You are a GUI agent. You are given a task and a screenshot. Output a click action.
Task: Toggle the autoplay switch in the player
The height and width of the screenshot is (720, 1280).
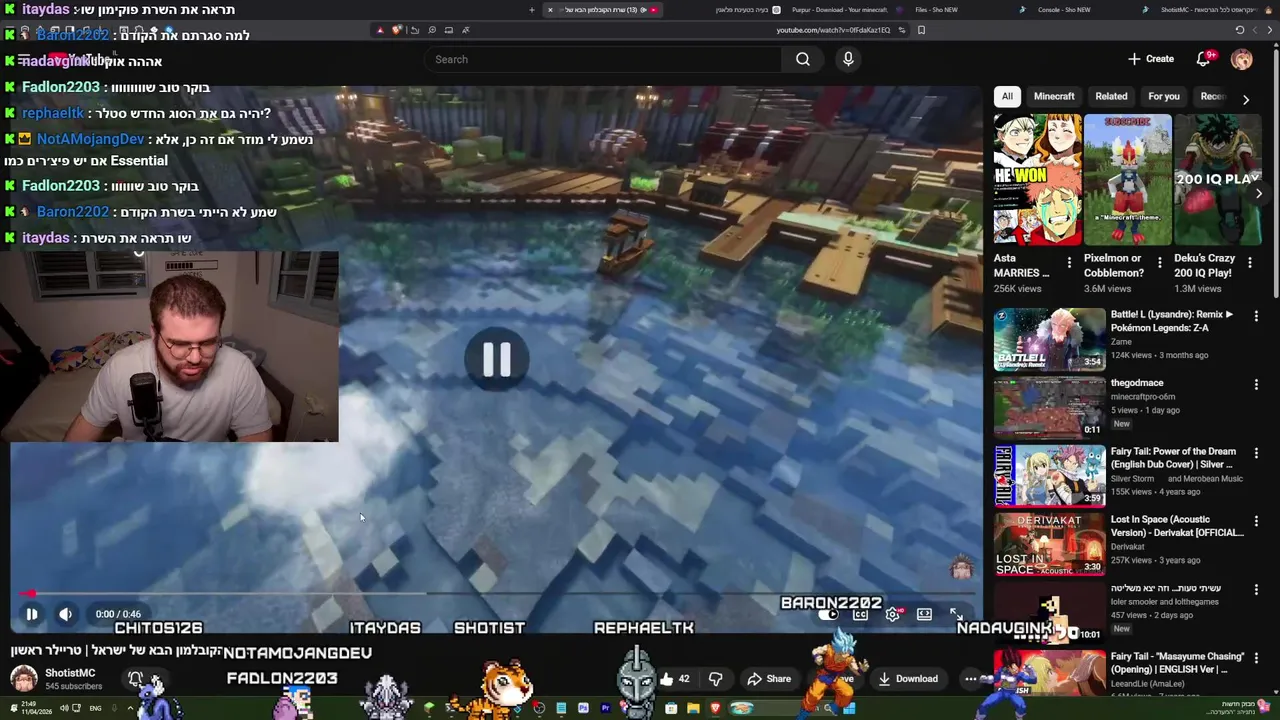[829, 614]
